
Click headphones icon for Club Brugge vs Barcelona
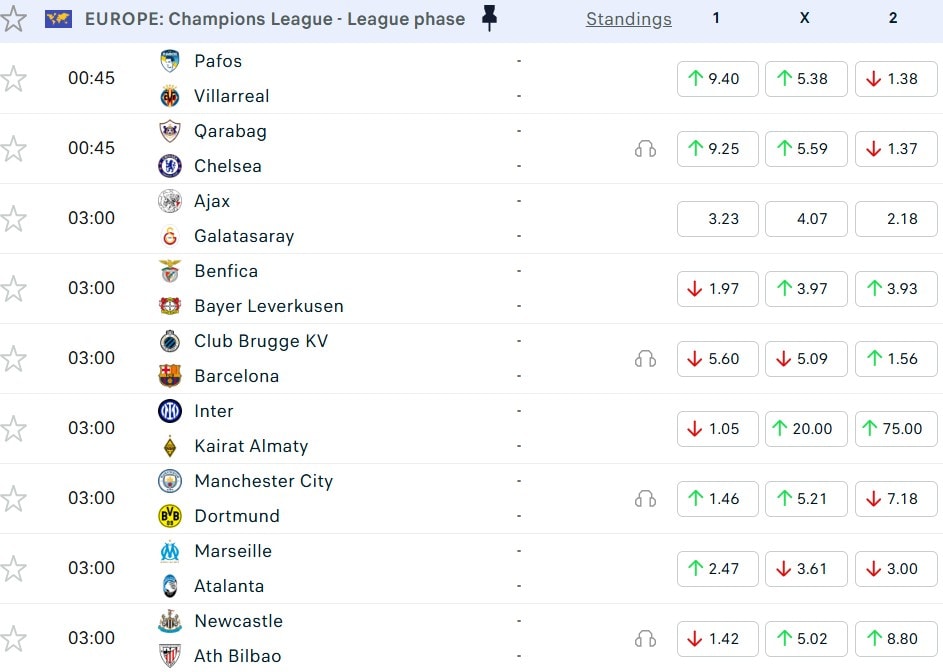tap(645, 359)
